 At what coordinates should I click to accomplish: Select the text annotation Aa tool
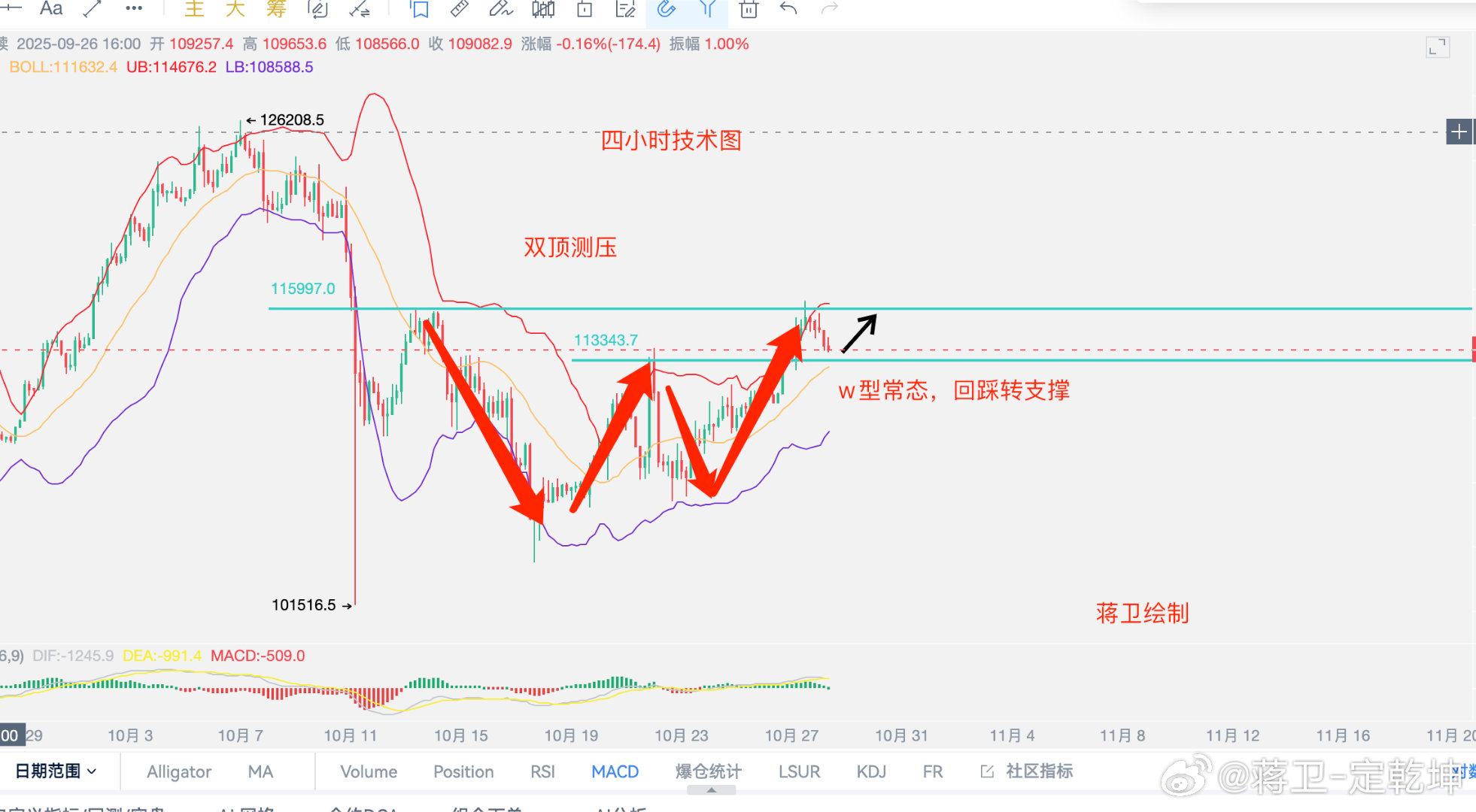[51, 10]
